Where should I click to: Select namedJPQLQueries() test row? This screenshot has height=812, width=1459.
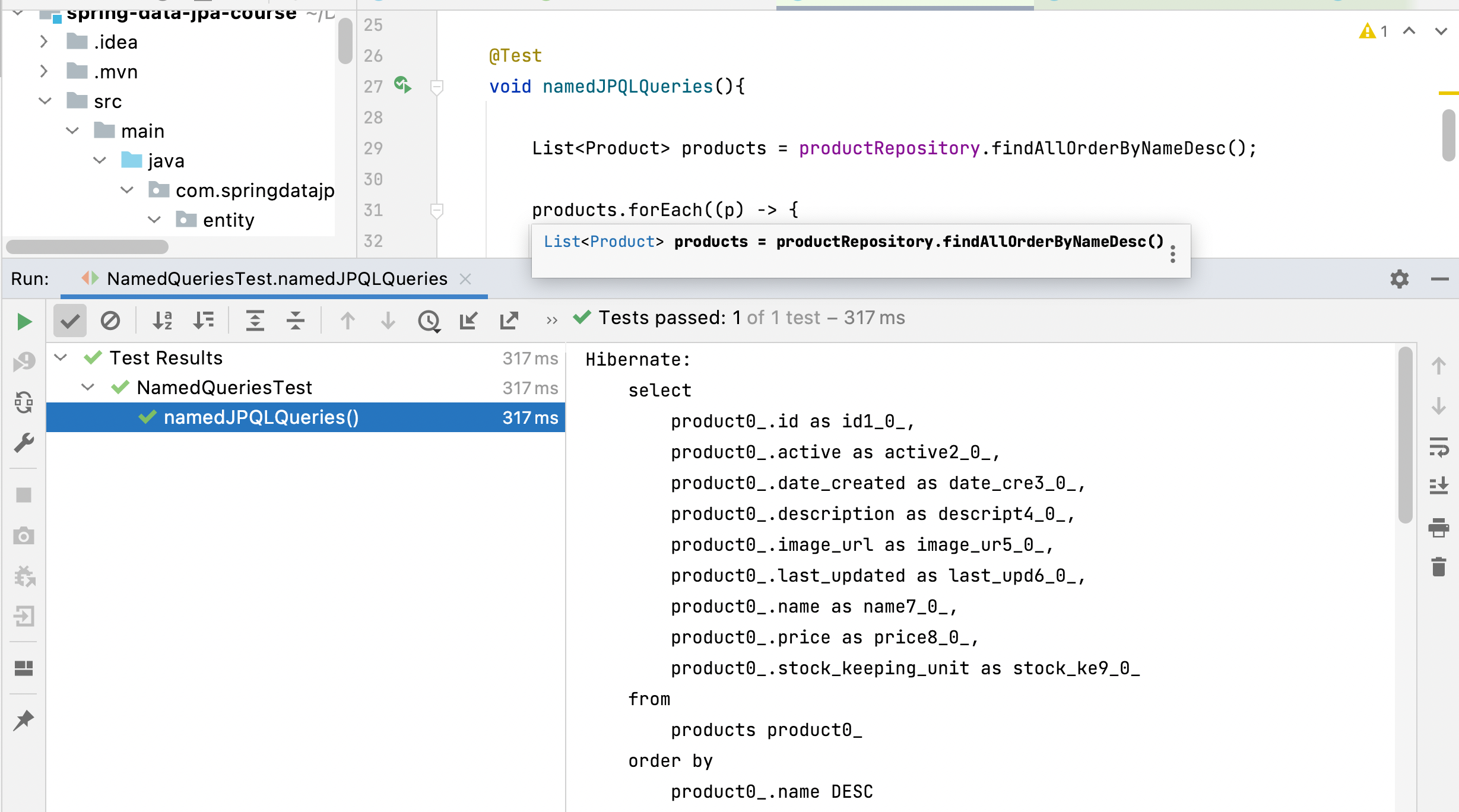(306, 417)
